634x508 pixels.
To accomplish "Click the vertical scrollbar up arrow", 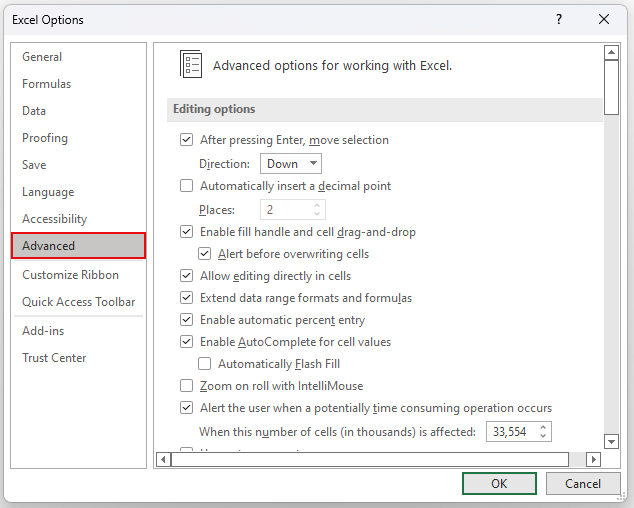I will tap(611, 52).
